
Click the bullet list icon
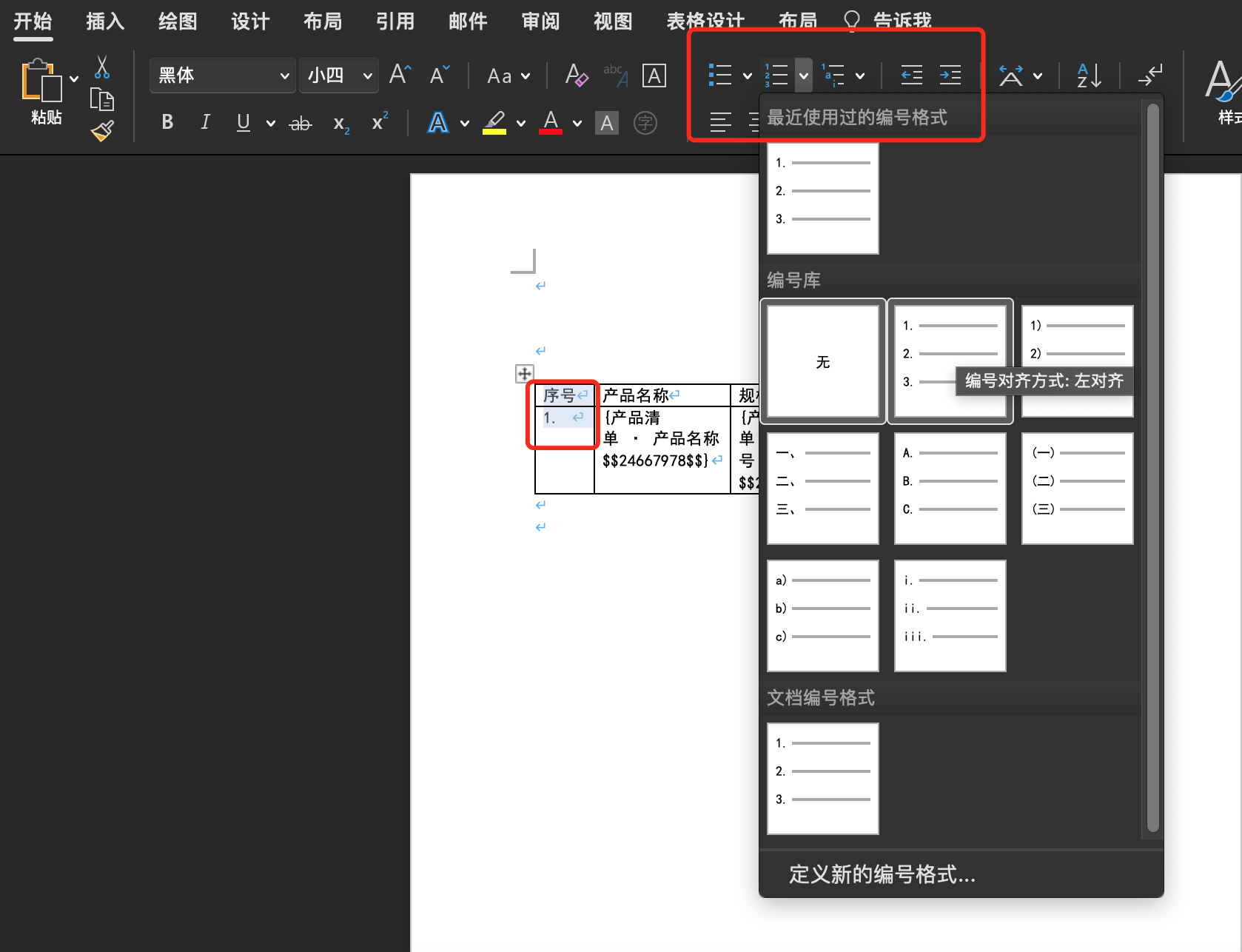719,75
